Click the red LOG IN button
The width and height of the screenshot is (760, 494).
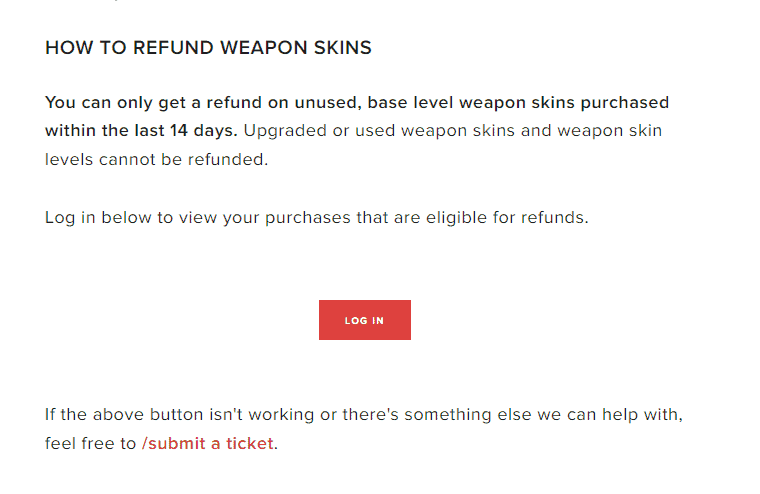click(364, 320)
